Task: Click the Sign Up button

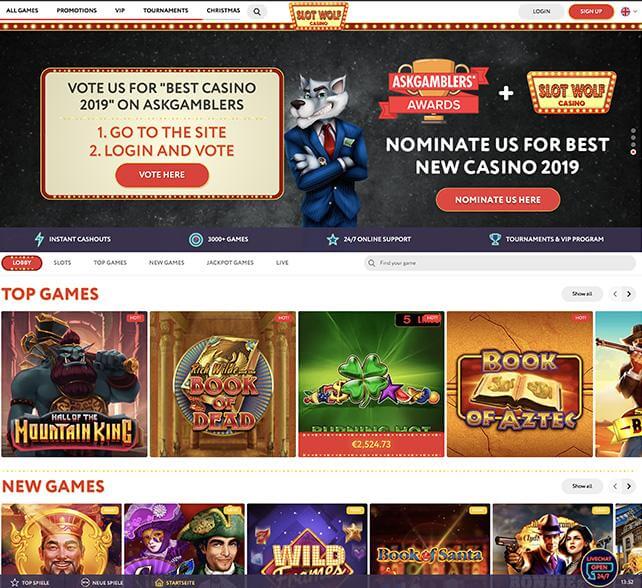Action: point(591,11)
